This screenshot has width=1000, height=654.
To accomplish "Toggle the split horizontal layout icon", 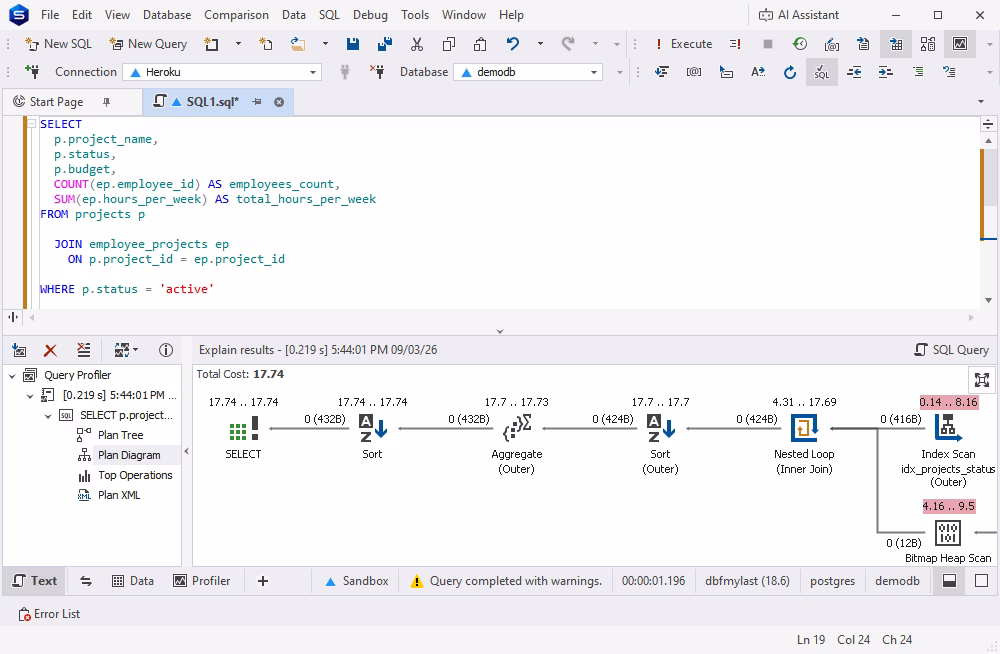I will point(950,581).
